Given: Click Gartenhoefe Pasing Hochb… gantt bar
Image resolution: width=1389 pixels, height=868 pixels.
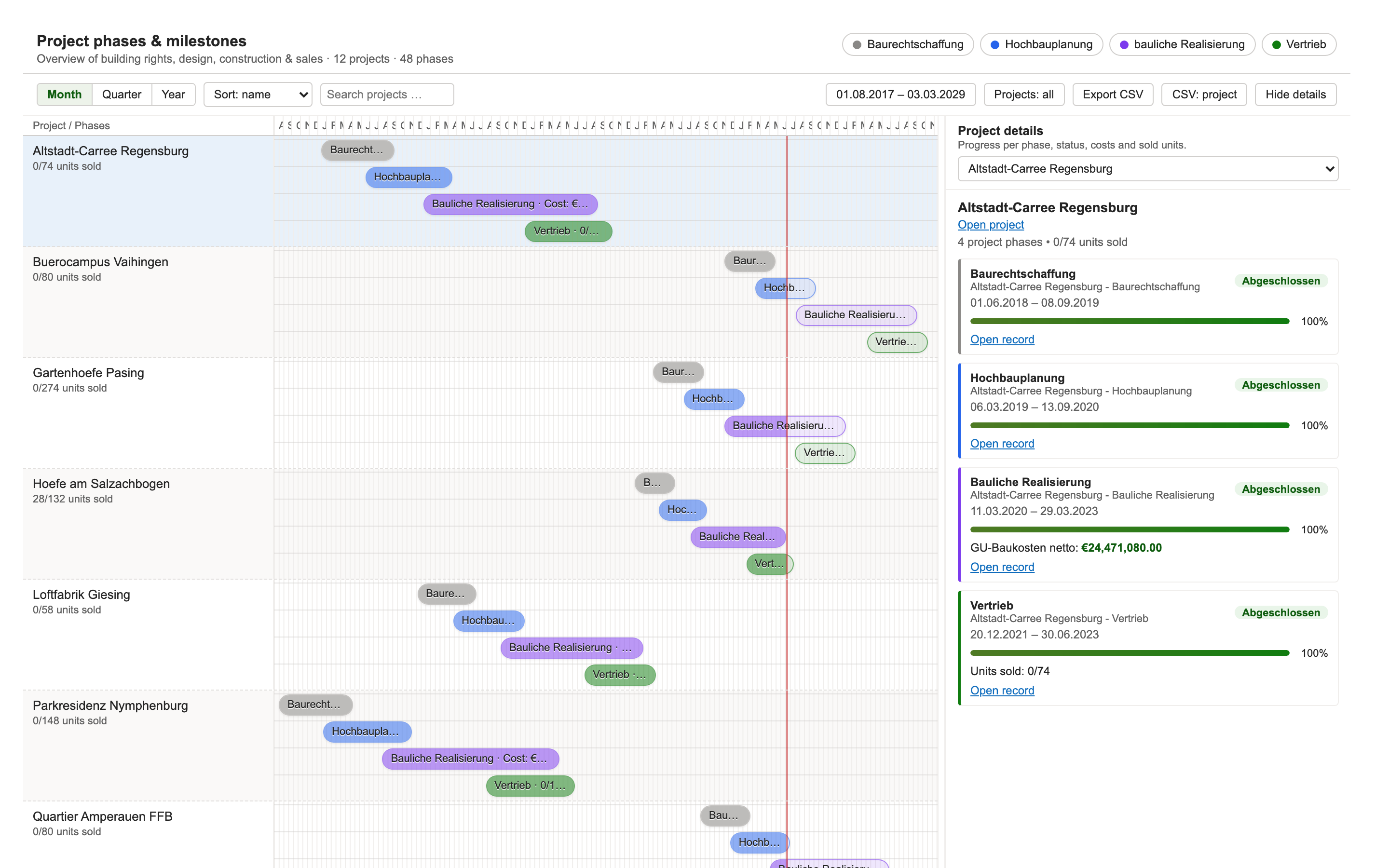Looking at the screenshot, I should point(714,398).
